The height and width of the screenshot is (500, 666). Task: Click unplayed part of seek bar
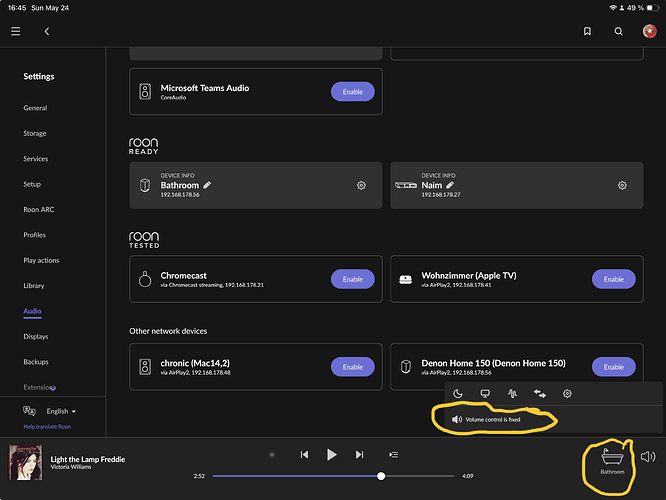point(420,476)
